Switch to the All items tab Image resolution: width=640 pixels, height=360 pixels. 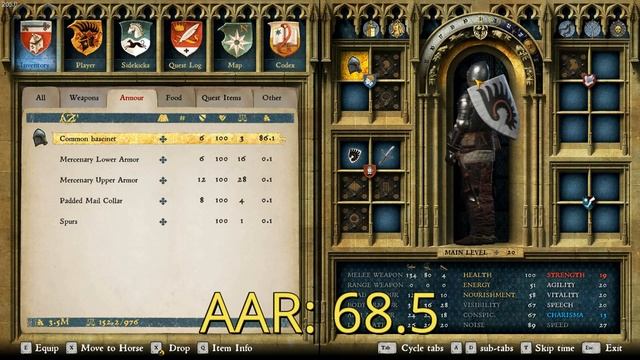click(40, 98)
